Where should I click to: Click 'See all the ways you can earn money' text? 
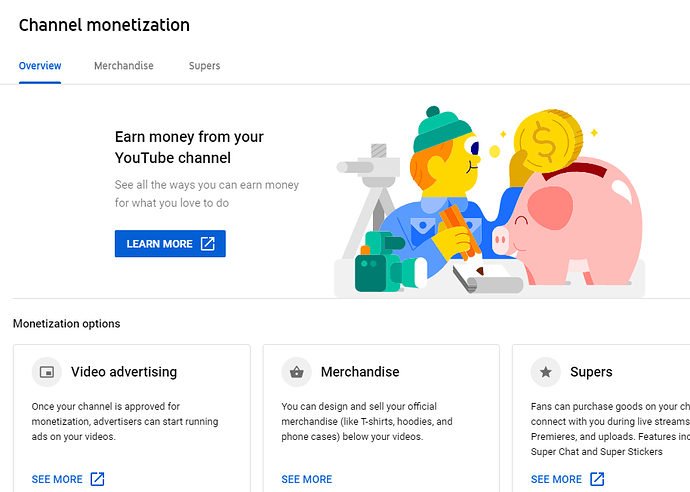tap(207, 194)
